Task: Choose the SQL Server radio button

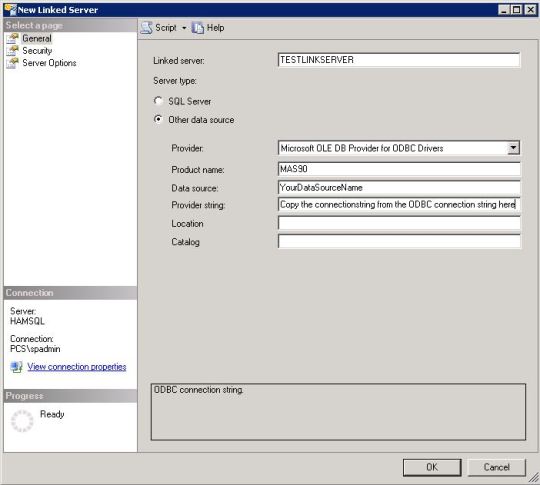Action: [x=158, y=101]
